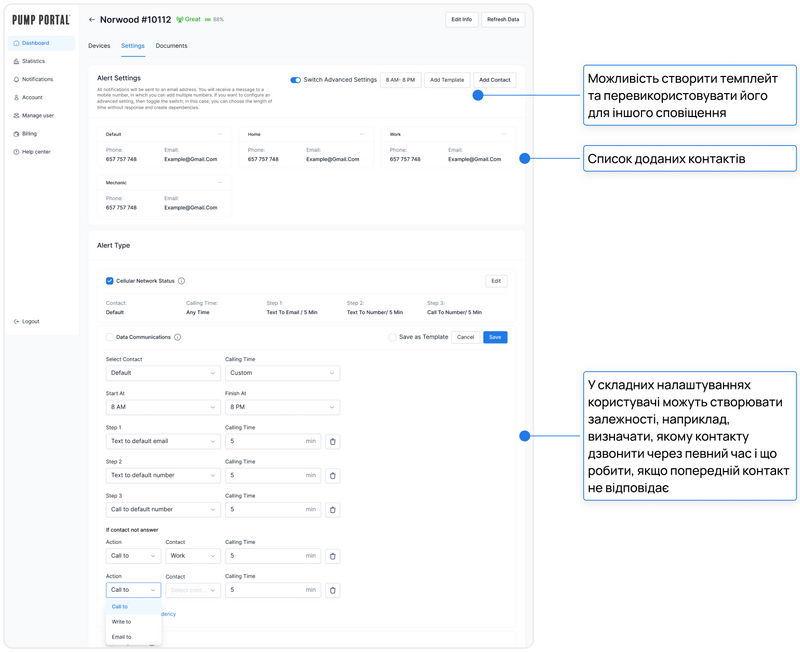Viewport: 800px width, 652px height.
Task: Open the more options menu on the Mechanic contact card
Action: point(220,183)
